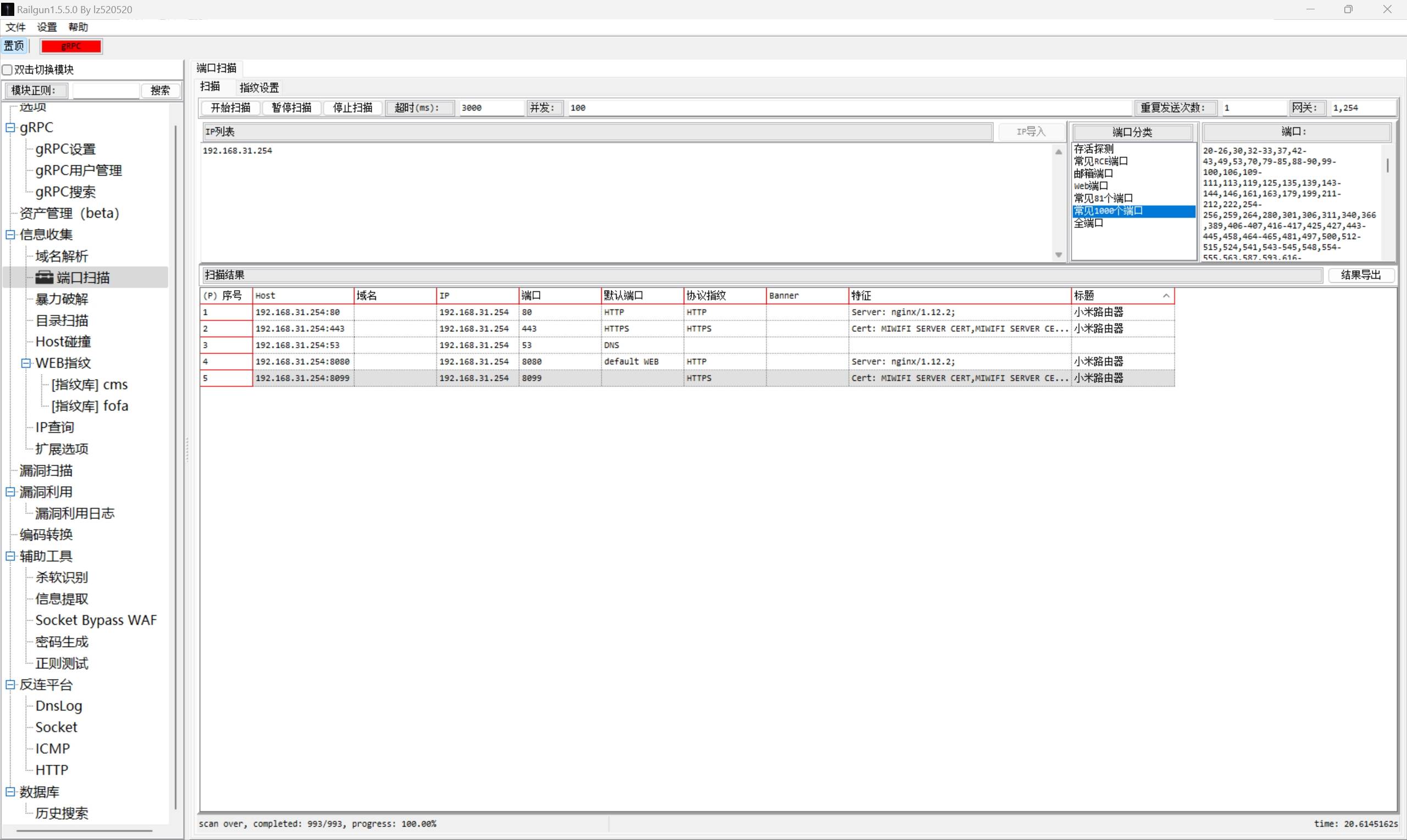
Task: Toggle the 置顶 always-on-top button
Action: tap(14, 46)
